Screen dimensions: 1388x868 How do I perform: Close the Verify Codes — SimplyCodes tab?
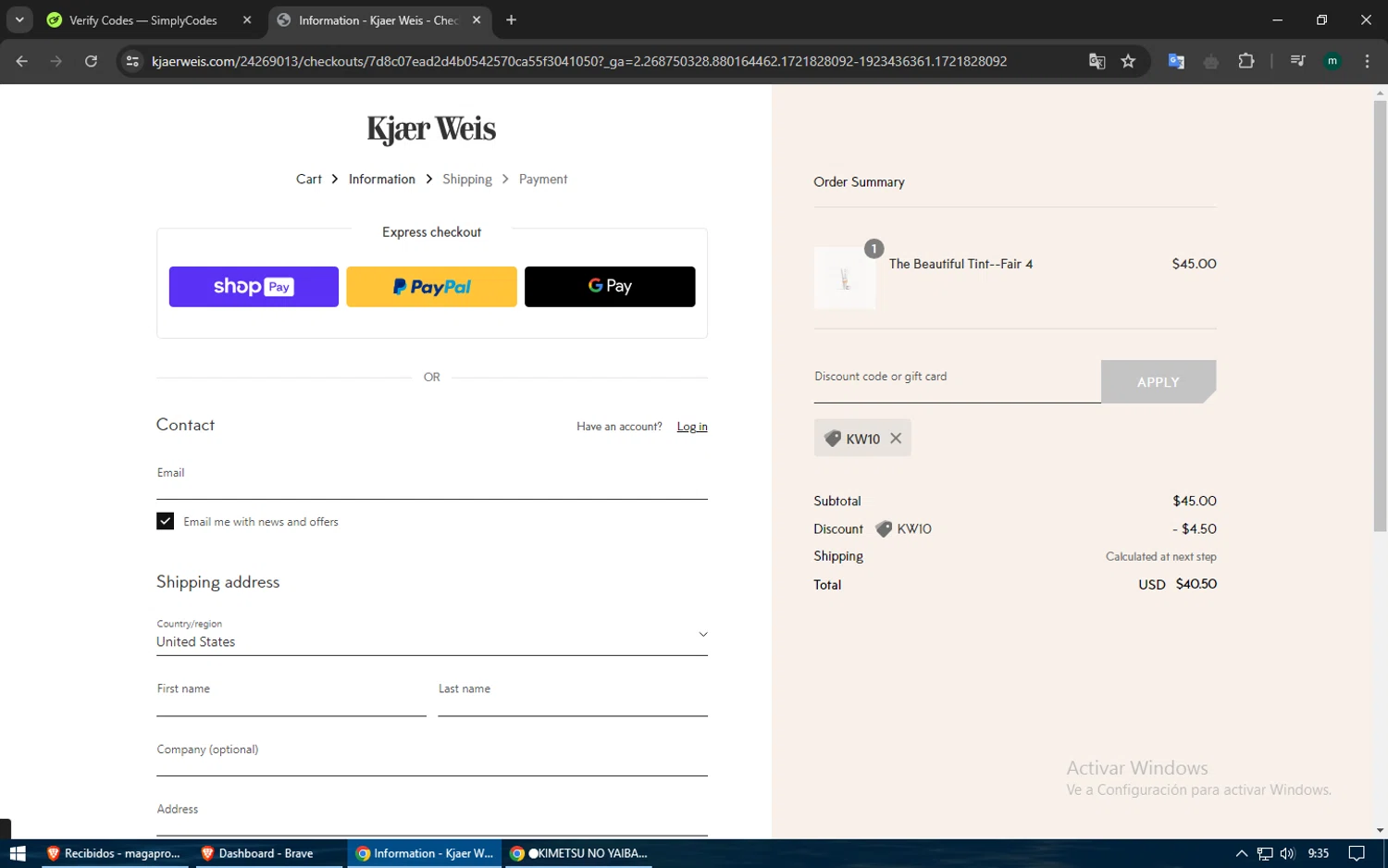[247, 19]
